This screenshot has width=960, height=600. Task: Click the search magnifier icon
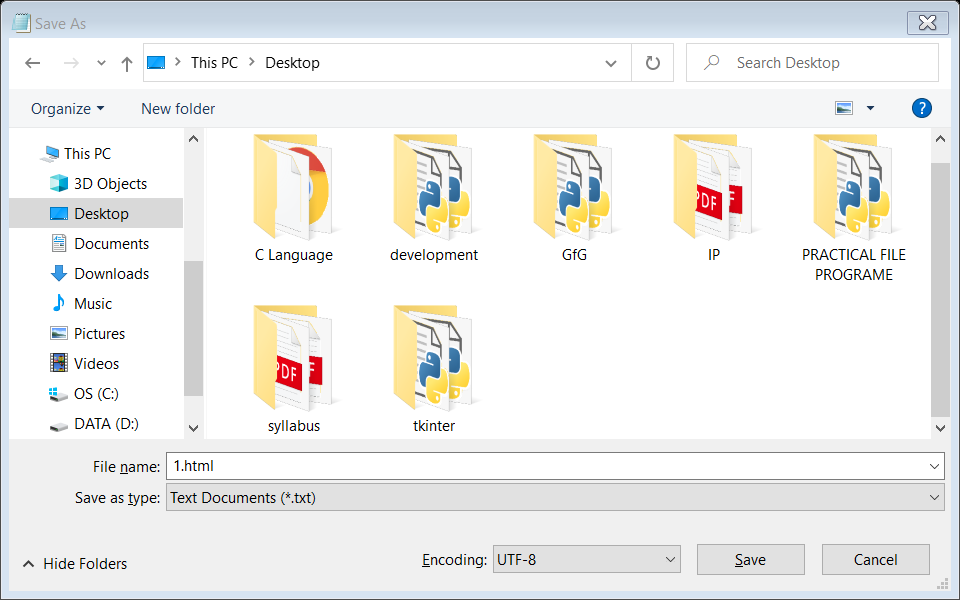tap(711, 62)
